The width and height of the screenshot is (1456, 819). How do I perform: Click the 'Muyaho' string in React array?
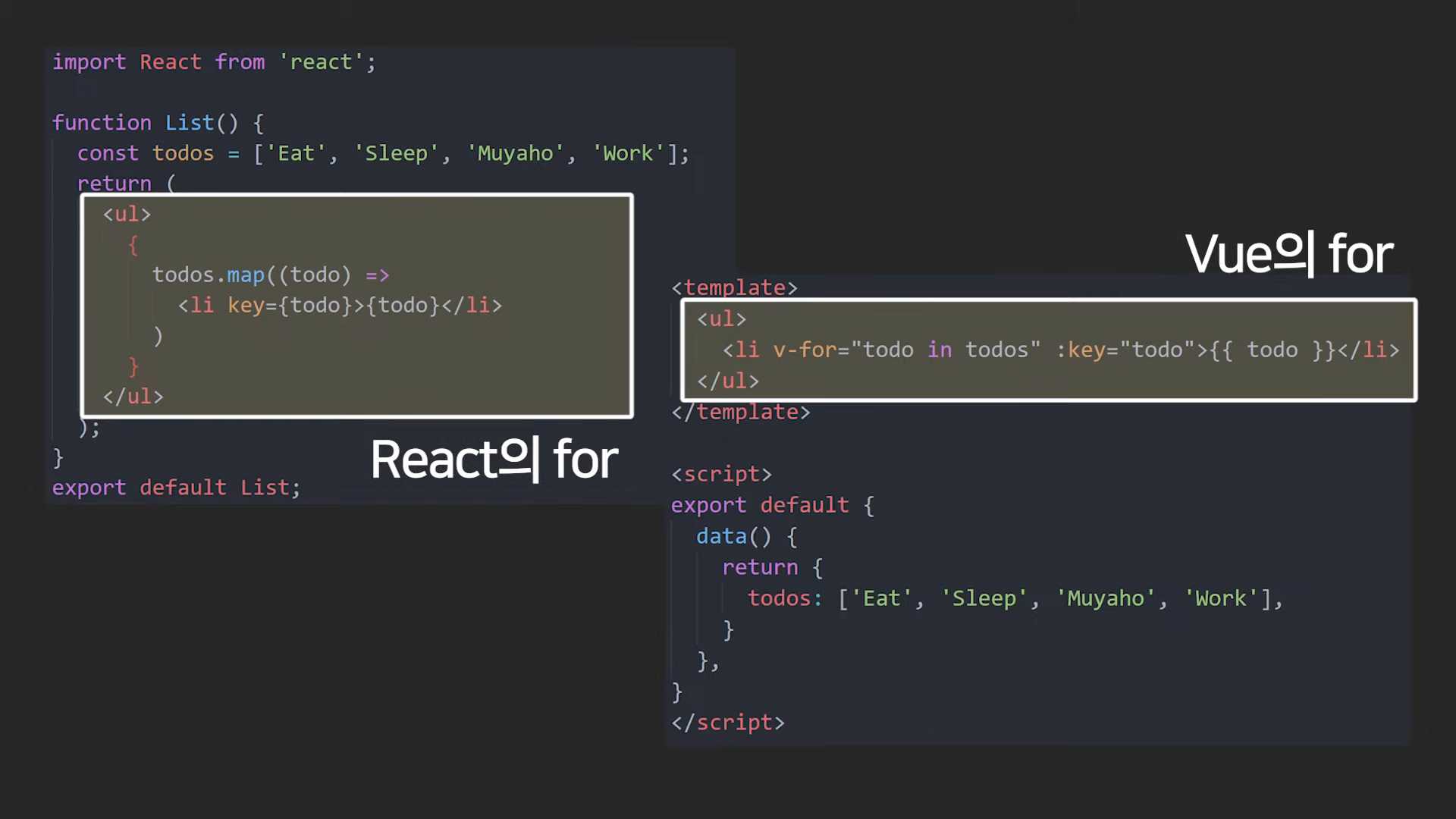coord(515,153)
